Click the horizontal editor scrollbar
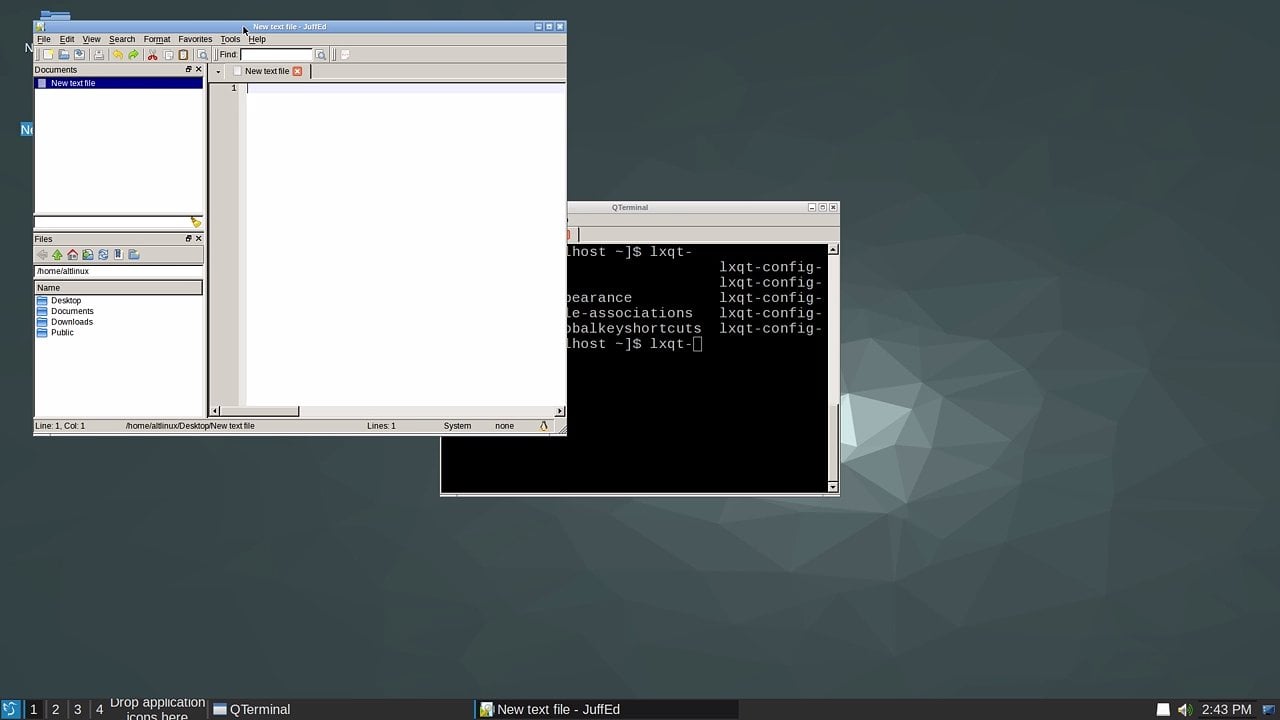1280x720 pixels. point(255,410)
